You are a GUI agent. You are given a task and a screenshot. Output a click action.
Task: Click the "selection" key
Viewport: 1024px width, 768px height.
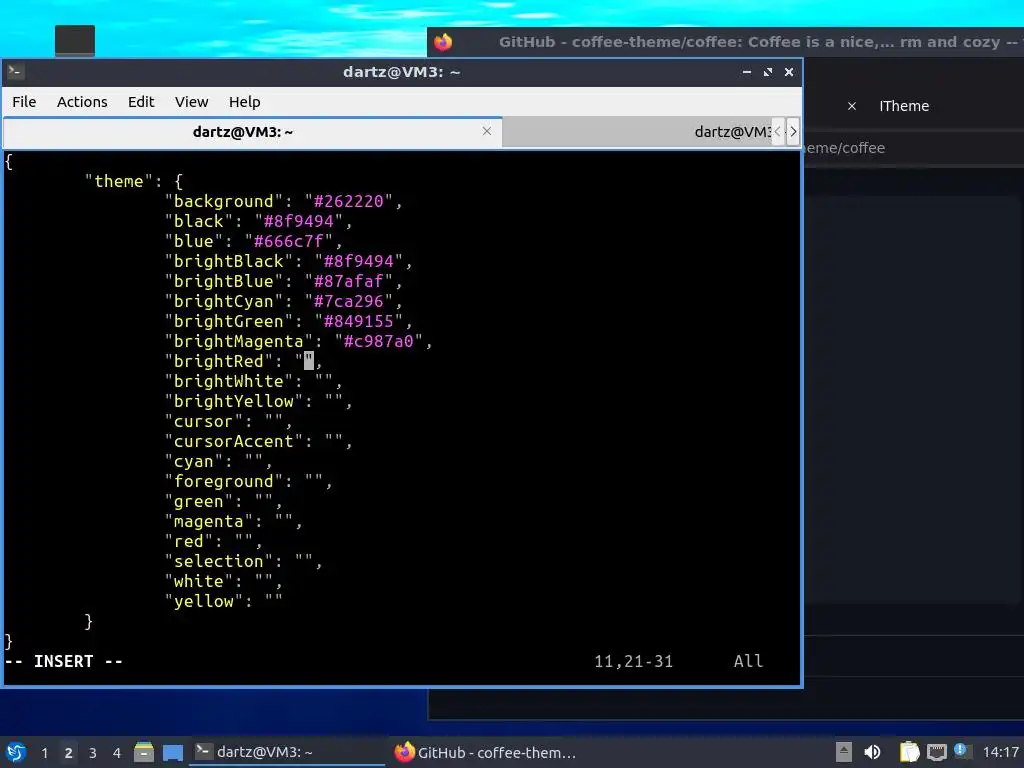[x=219, y=561]
